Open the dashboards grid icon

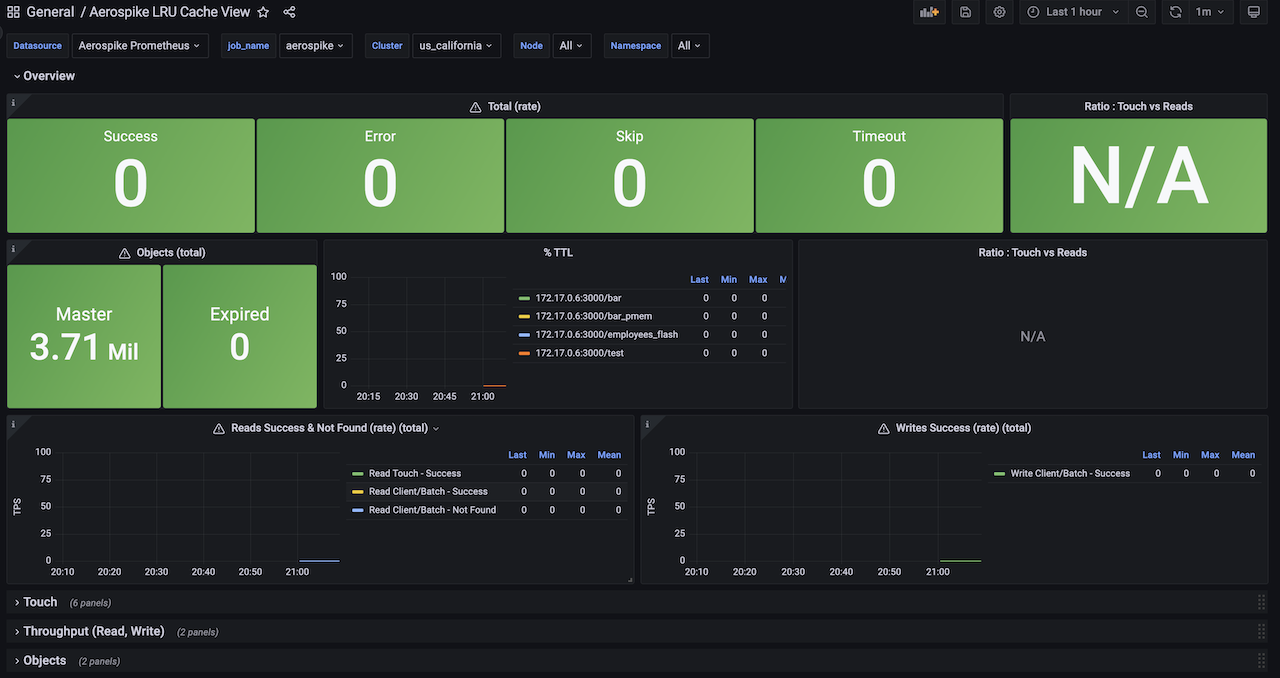(x=13, y=12)
